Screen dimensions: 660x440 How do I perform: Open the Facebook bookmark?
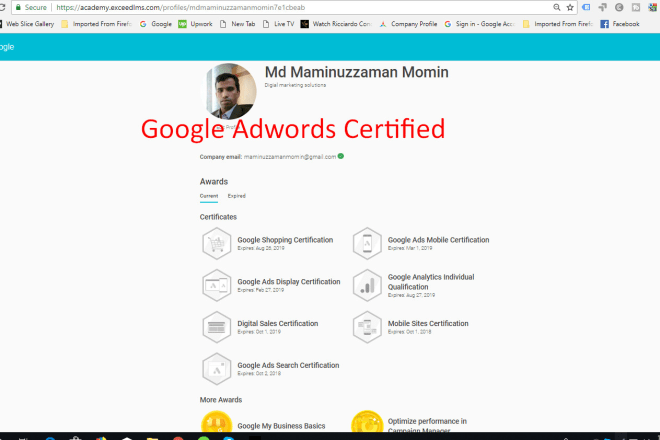coord(620,24)
